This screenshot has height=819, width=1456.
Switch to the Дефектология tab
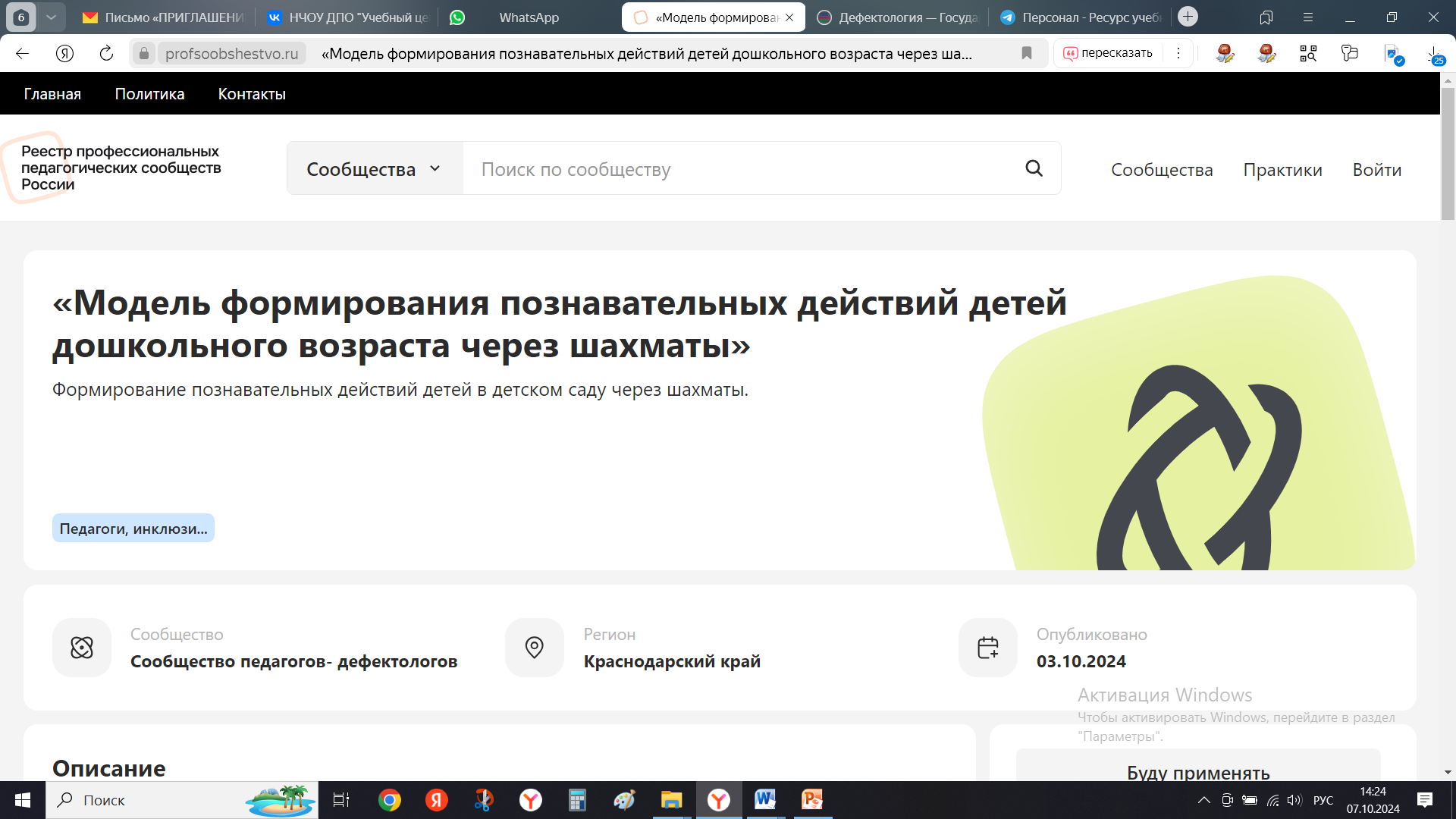(899, 17)
